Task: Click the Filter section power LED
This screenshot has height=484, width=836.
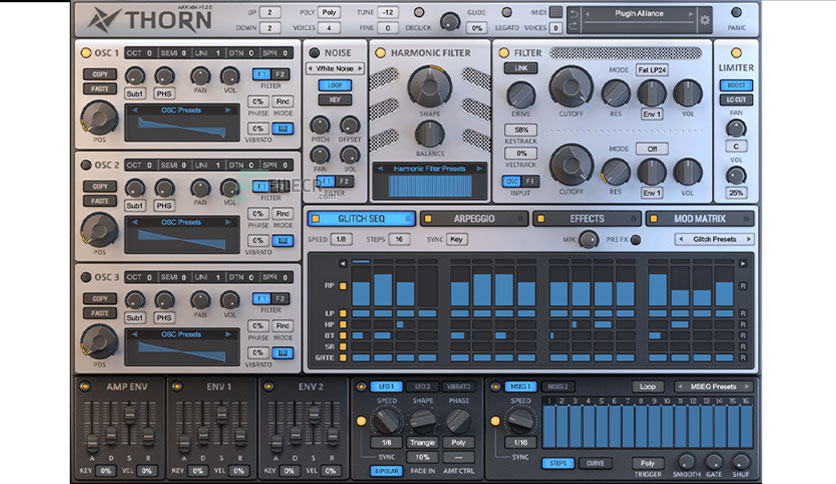Action: coord(505,52)
